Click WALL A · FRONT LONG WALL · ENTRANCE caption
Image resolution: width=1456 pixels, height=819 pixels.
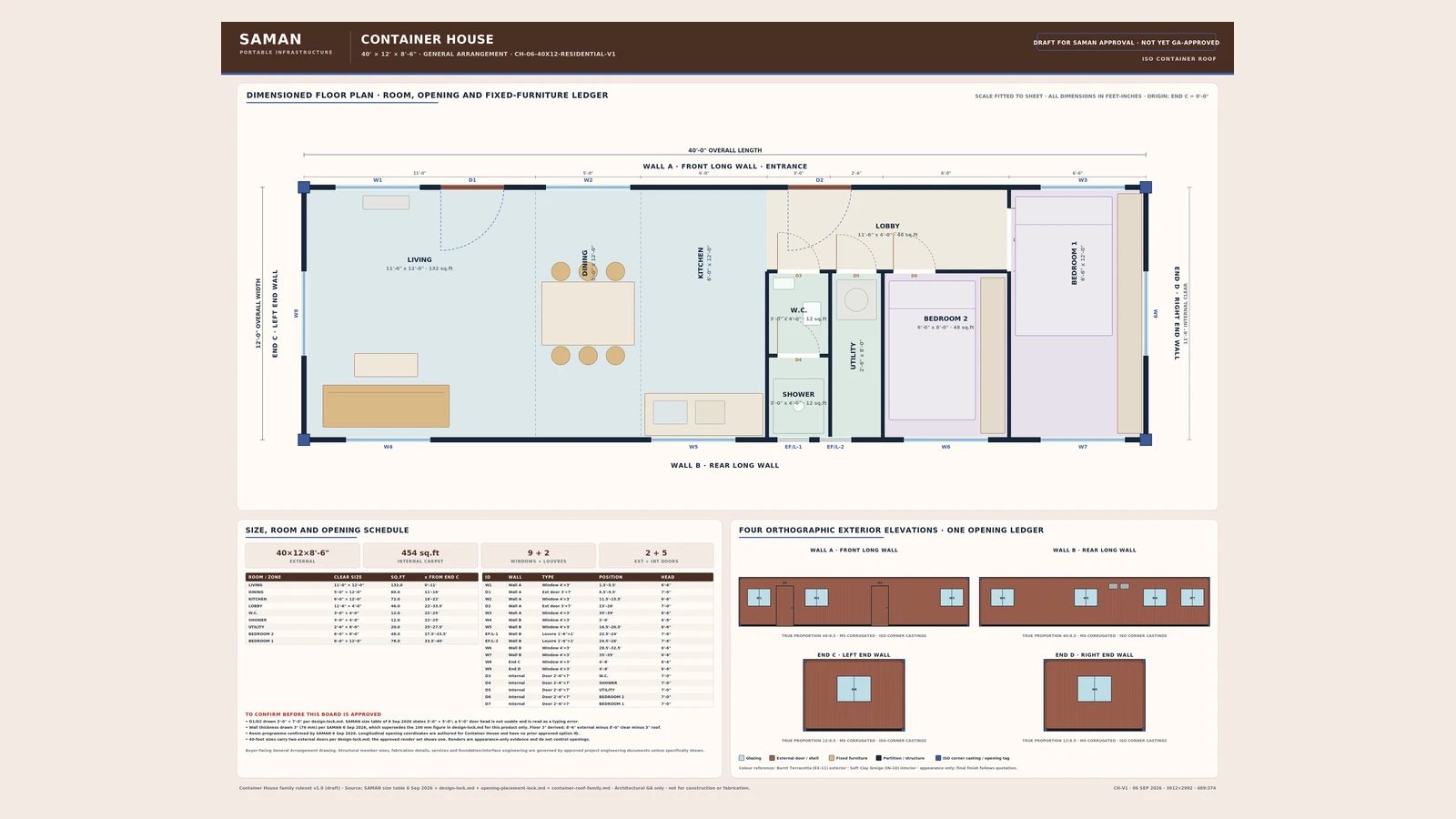coord(724,167)
